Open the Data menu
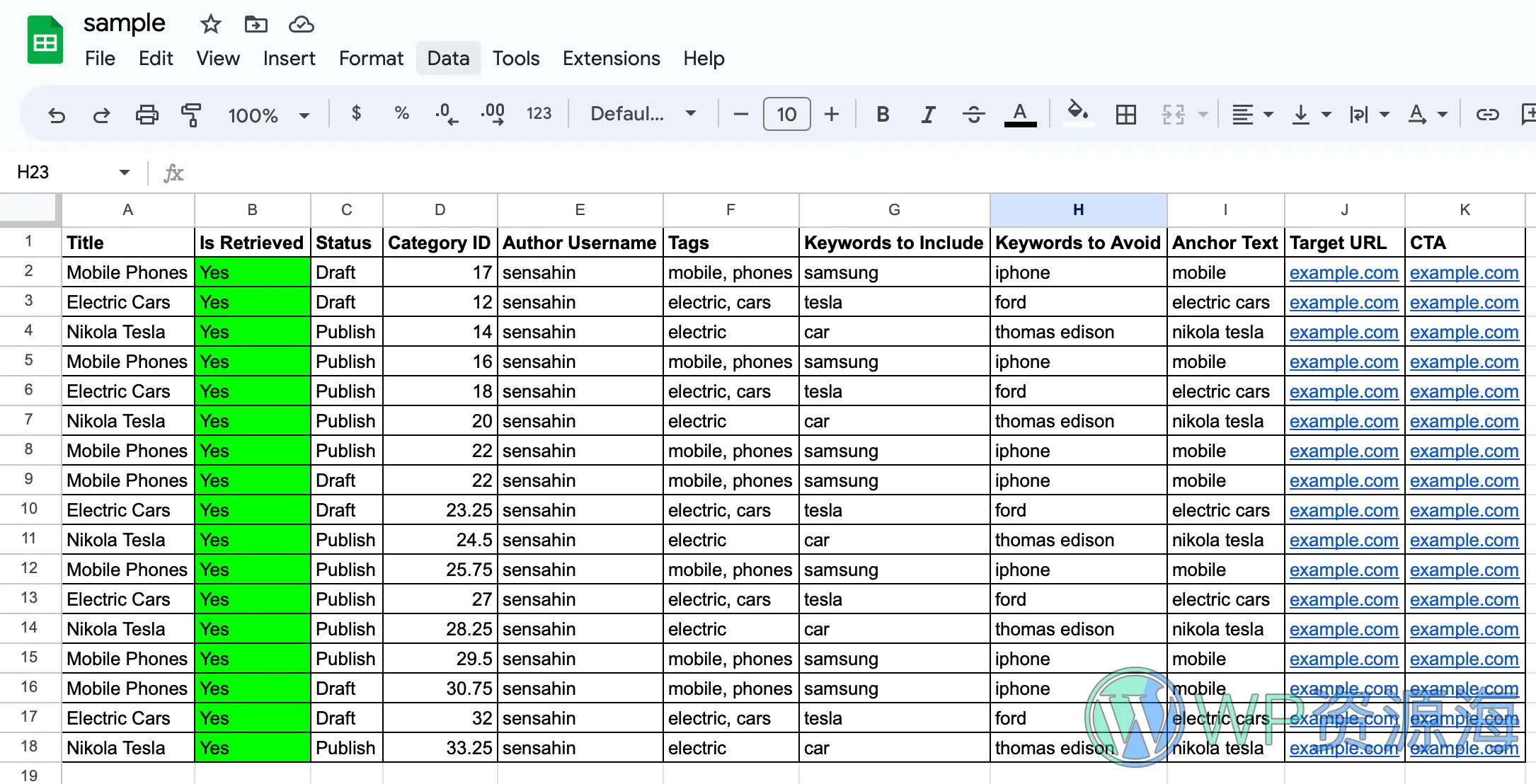Screen dimensions: 1536x784 click(448, 58)
